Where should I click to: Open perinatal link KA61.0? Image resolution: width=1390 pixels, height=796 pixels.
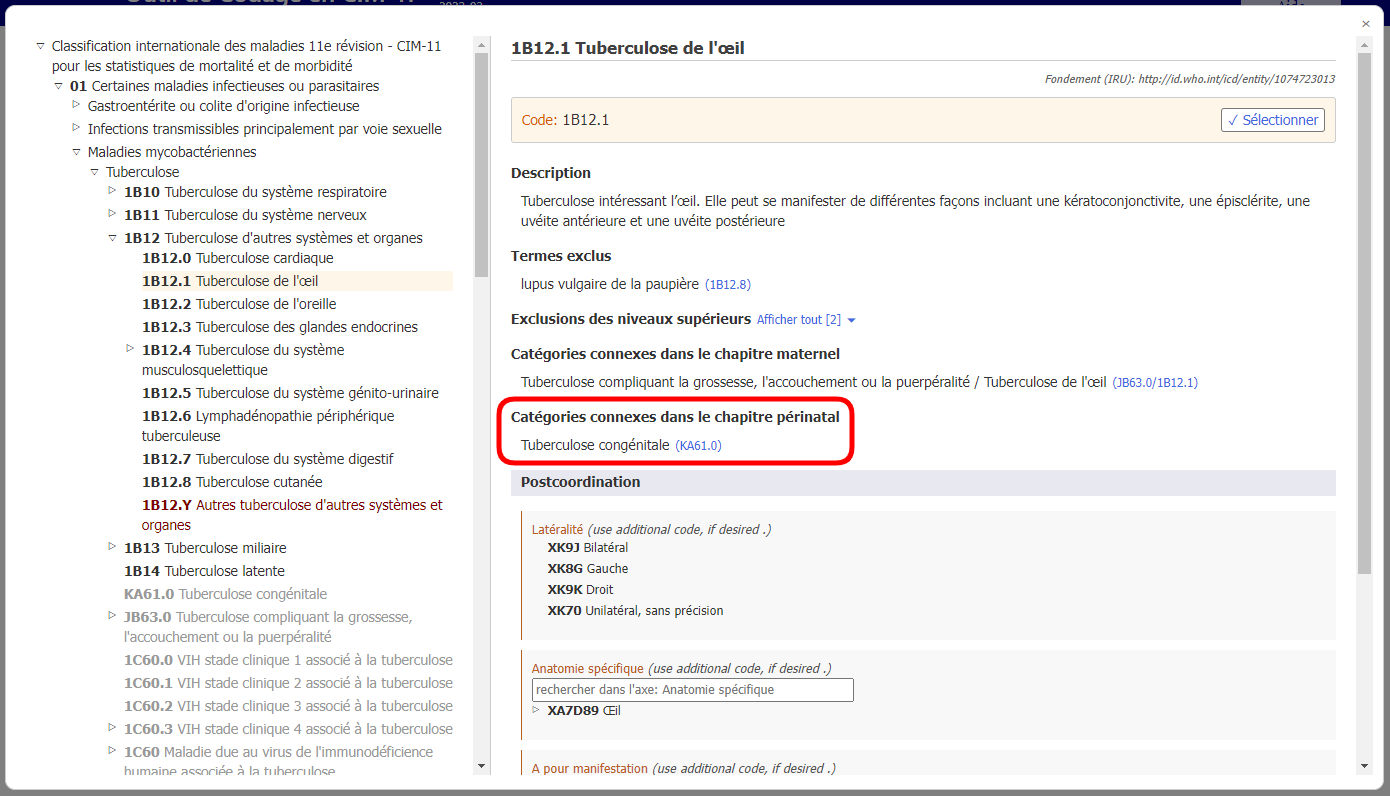(x=699, y=446)
